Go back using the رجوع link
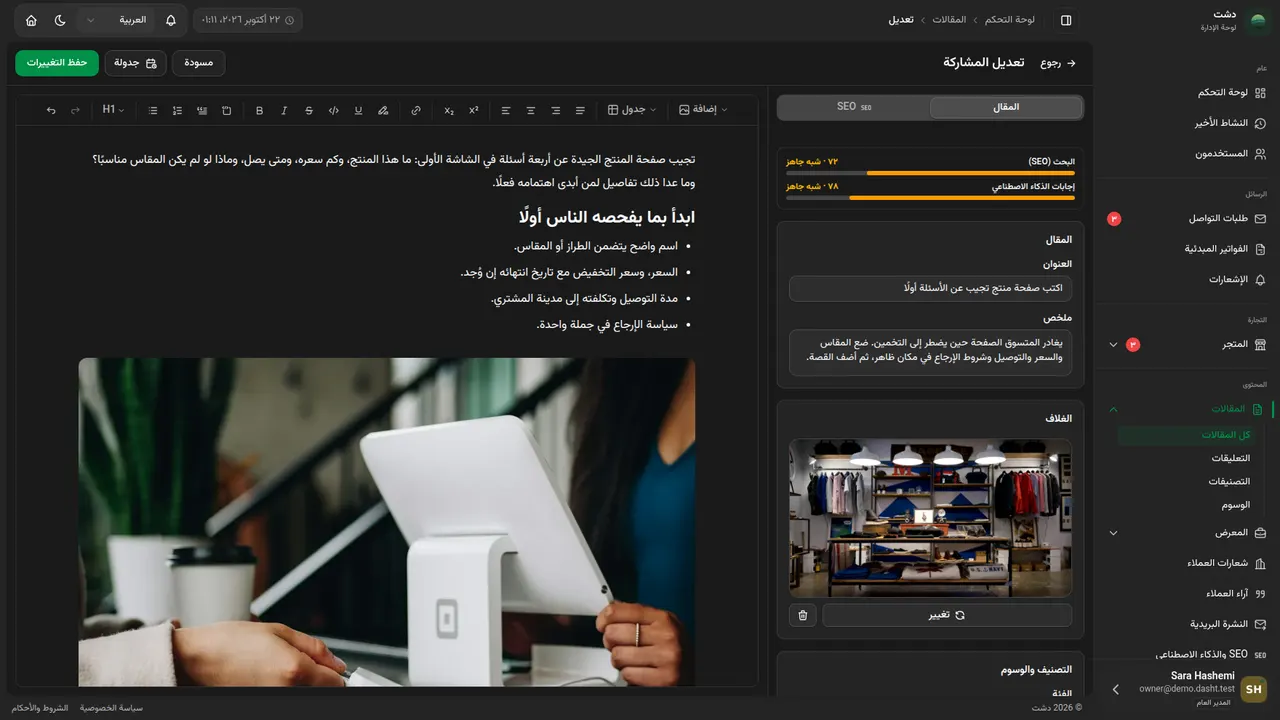Image resolution: width=1280 pixels, height=720 pixels. pos(1058,63)
